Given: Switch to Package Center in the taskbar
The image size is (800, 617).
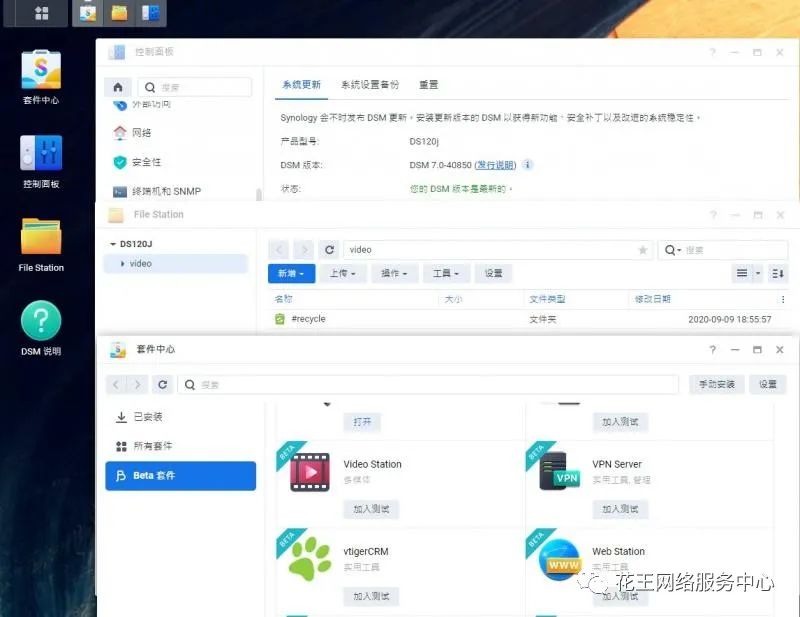Looking at the screenshot, I should pyautogui.click(x=88, y=13).
